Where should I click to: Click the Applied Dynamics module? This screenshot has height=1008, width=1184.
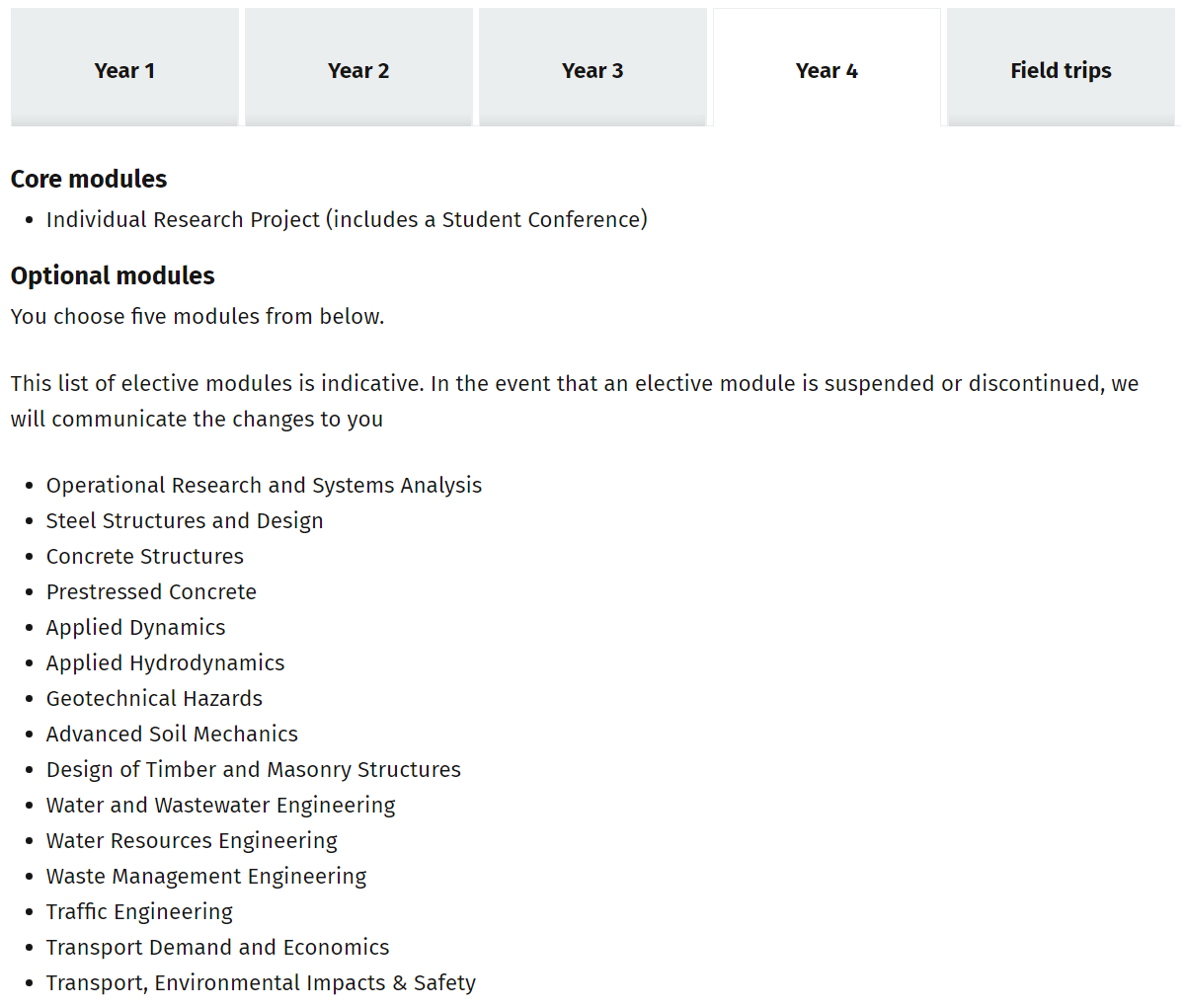[x=135, y=627]
